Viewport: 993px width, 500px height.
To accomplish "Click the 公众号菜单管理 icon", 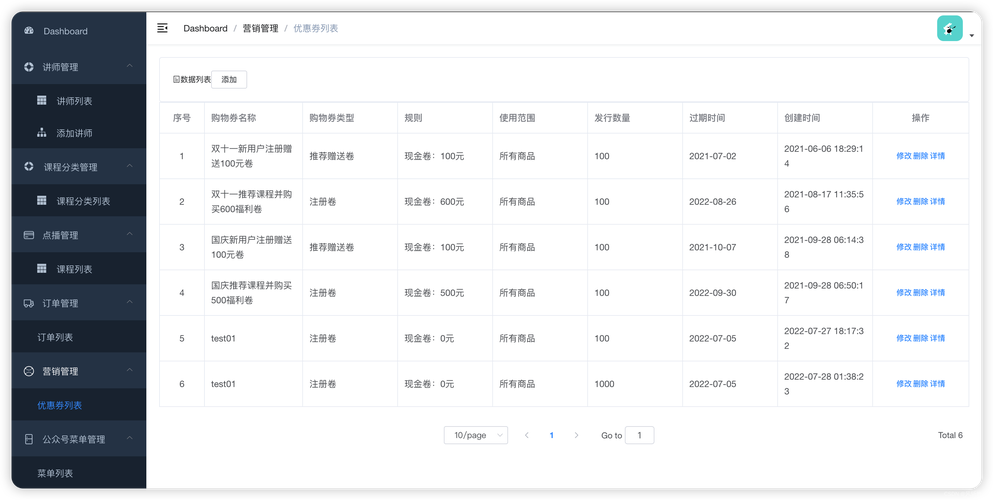I will [28, 439].
